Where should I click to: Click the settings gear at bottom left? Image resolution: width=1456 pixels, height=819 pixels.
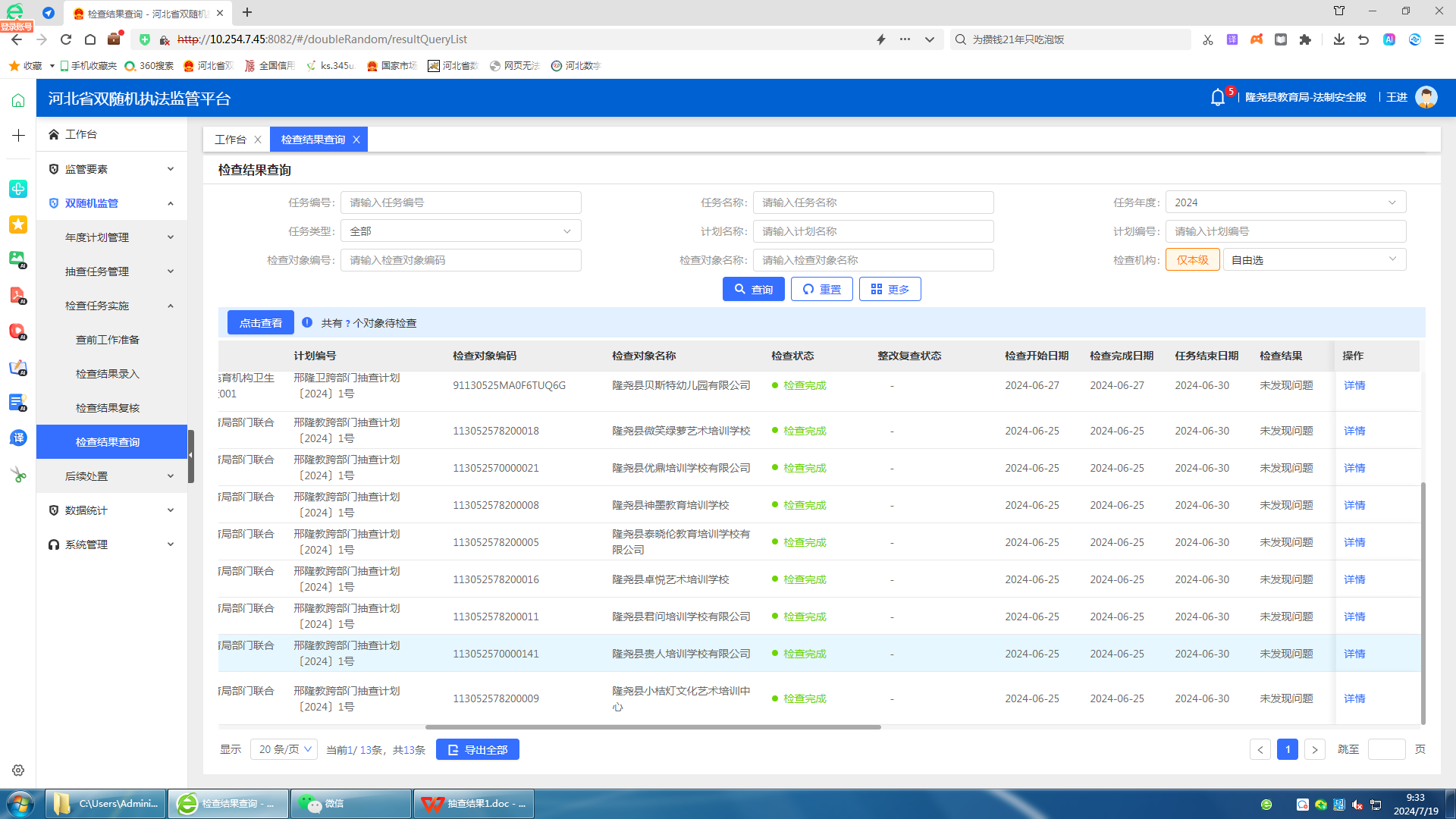click(18, 770)
